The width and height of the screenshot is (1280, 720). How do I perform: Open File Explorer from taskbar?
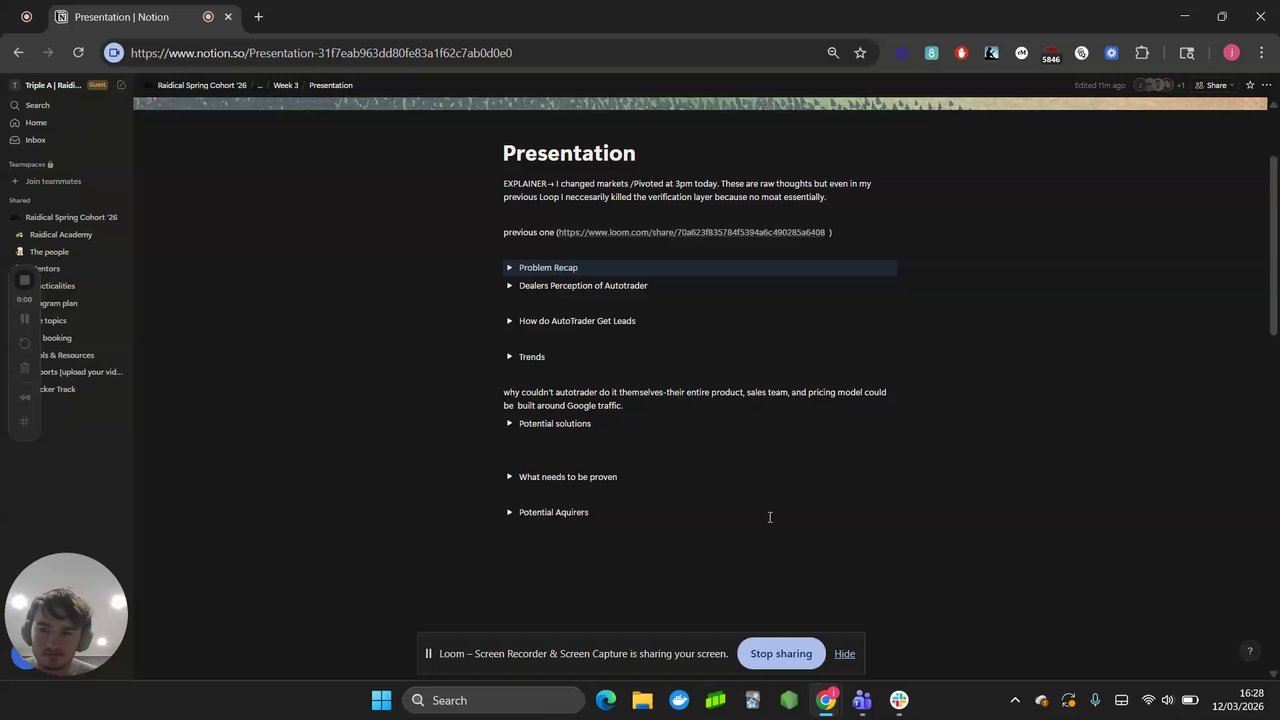[642, 700]
